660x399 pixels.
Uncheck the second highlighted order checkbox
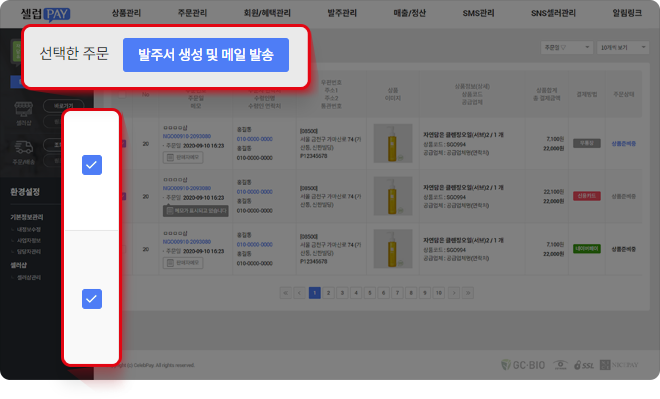[x=92, y=299]
